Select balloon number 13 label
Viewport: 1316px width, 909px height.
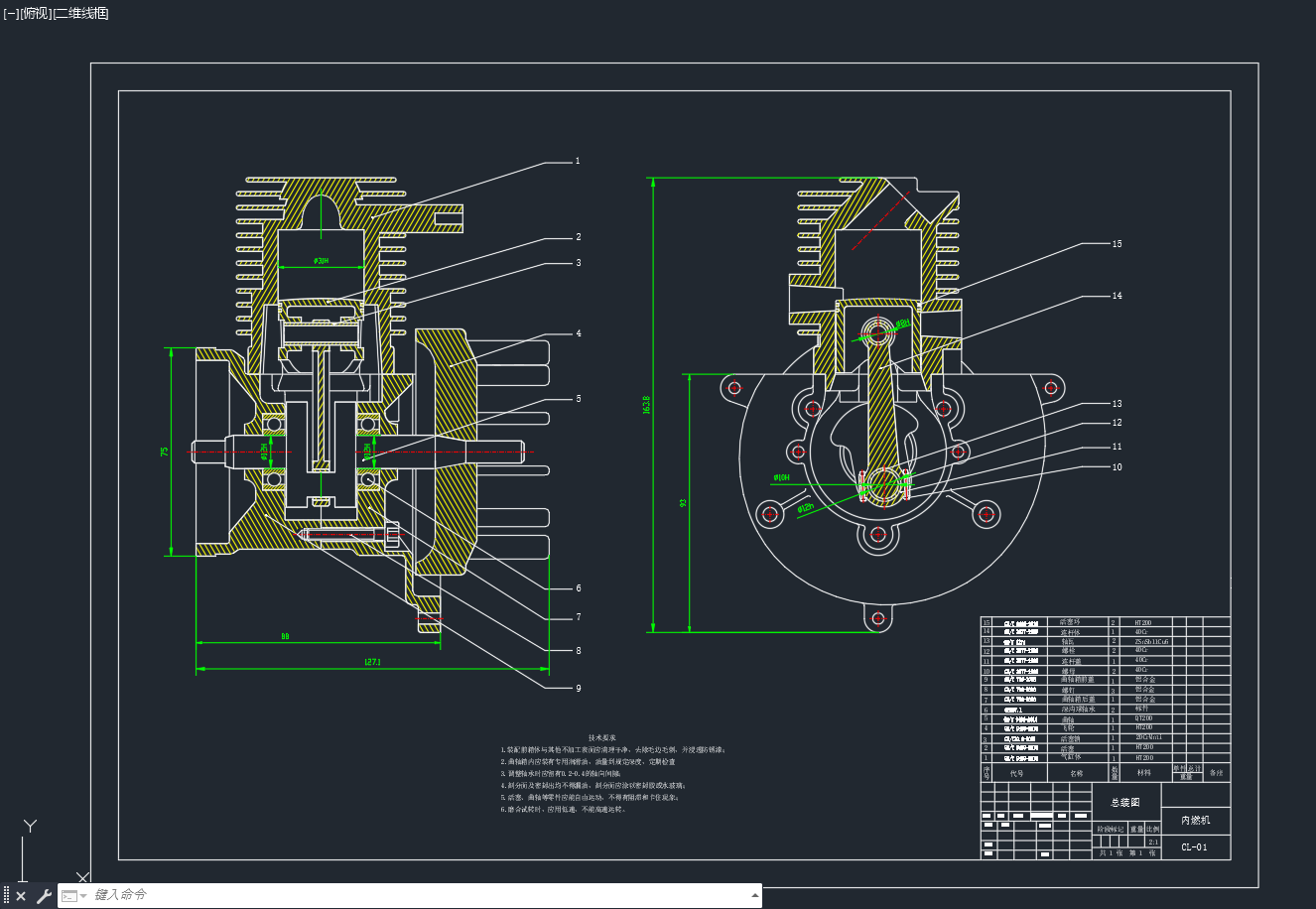tap(1117, 404)
